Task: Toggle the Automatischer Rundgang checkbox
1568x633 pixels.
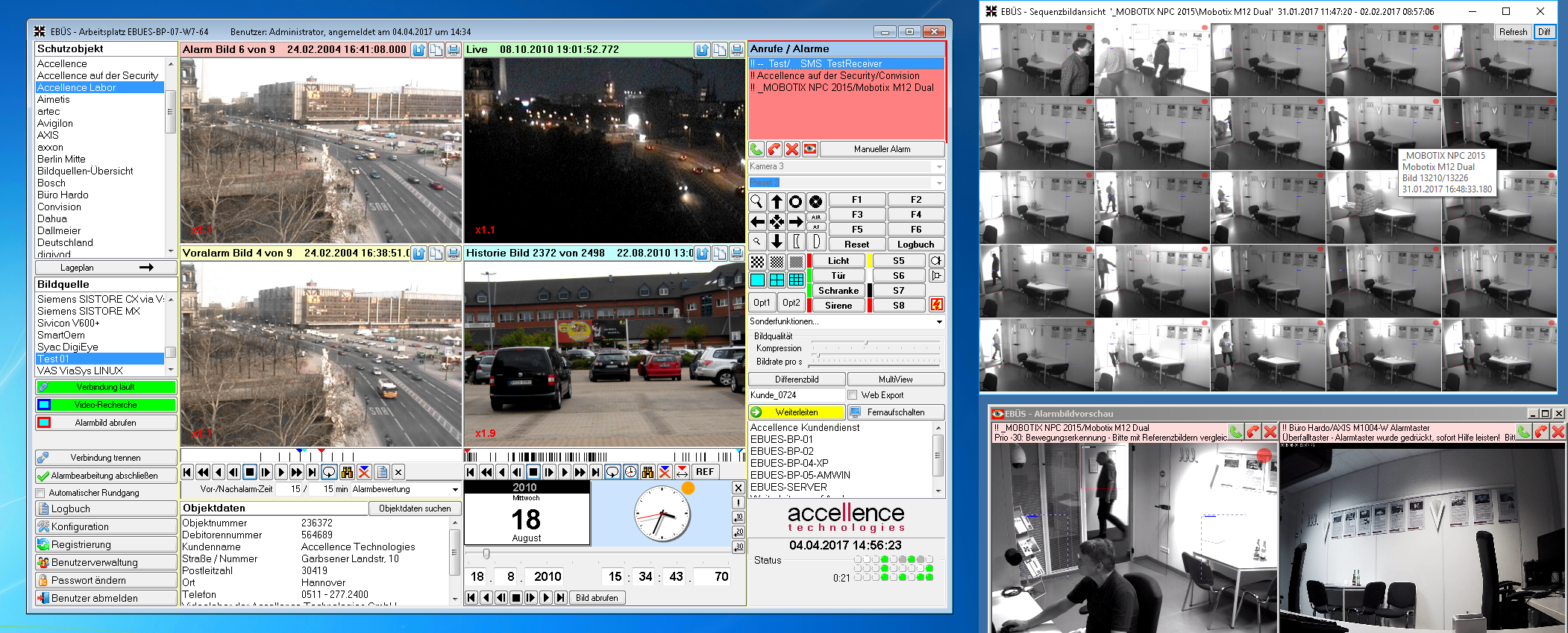Action: click(40, 493)
